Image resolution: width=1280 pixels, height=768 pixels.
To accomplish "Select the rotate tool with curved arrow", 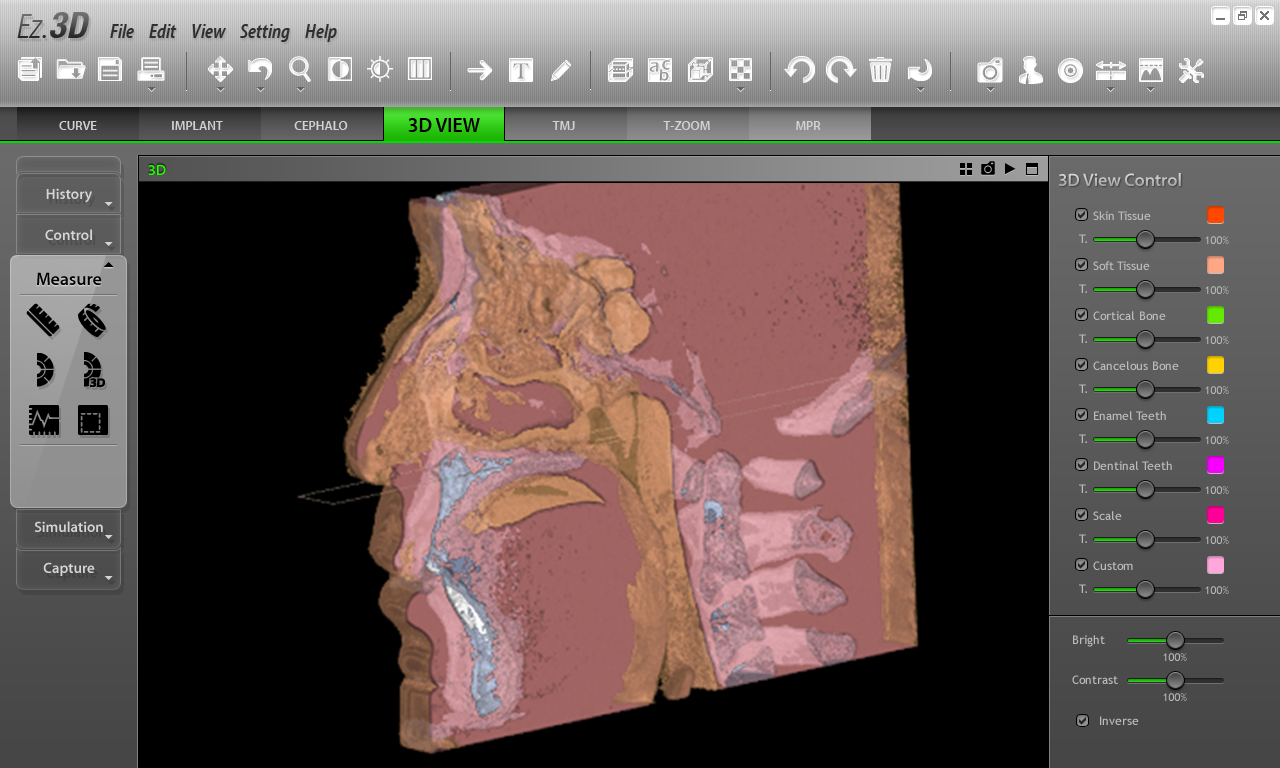I will click(260, 69).
